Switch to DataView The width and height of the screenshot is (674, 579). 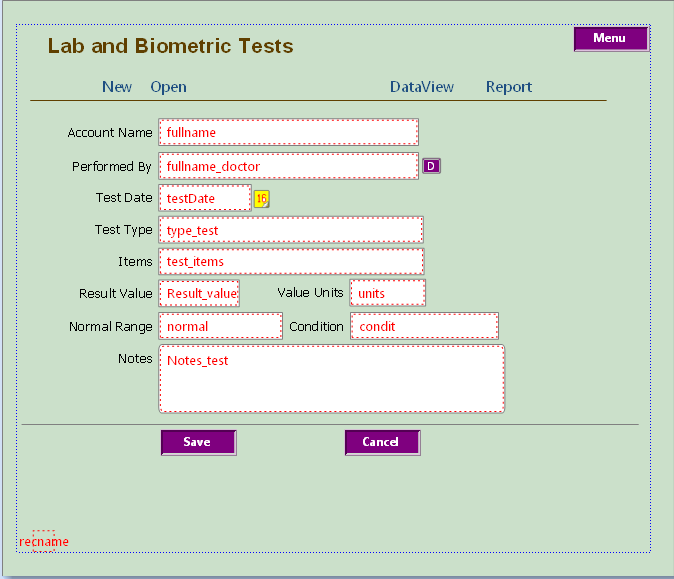click(422, 87)
